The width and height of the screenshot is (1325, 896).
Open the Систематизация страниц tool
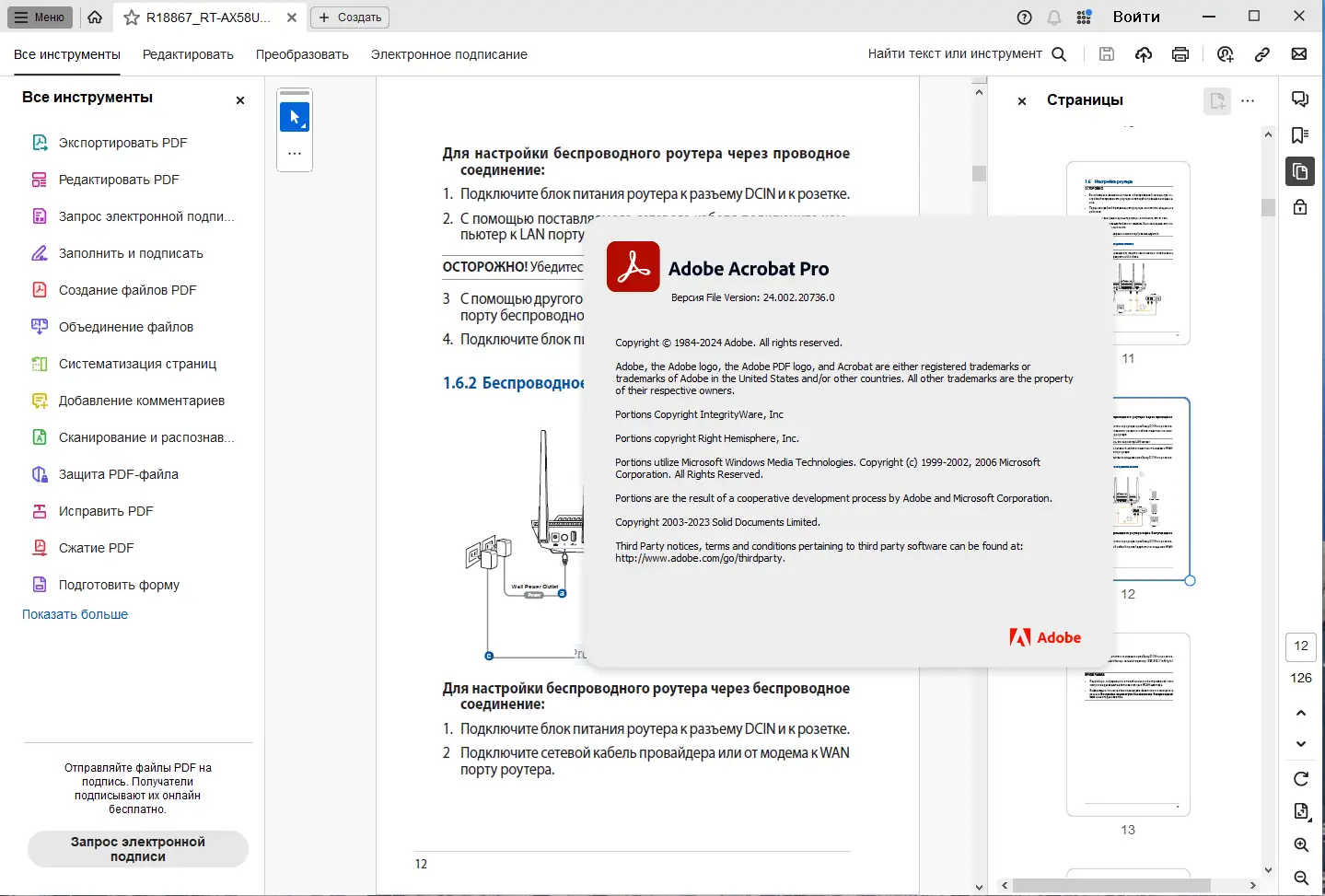[133, 364]
